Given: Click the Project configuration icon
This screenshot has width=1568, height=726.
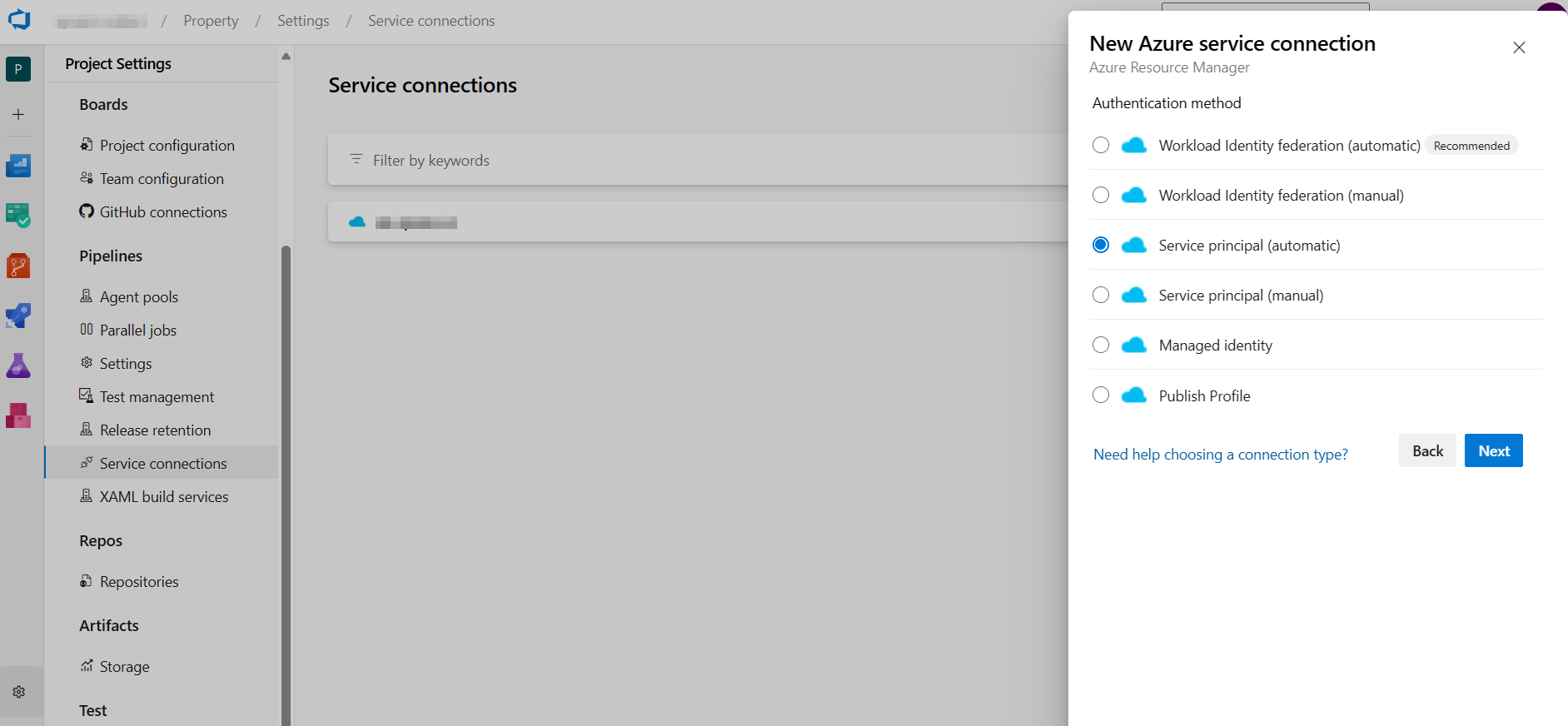Looking at the screenshot, I should tap(87, 144).
